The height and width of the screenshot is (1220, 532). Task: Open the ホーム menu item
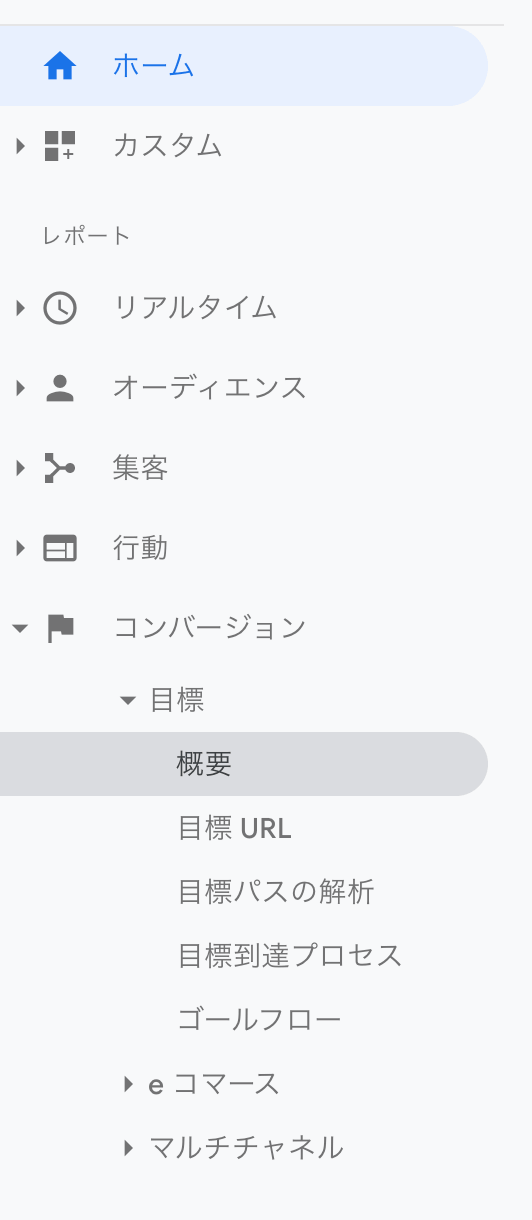click(x=244, y=66)
